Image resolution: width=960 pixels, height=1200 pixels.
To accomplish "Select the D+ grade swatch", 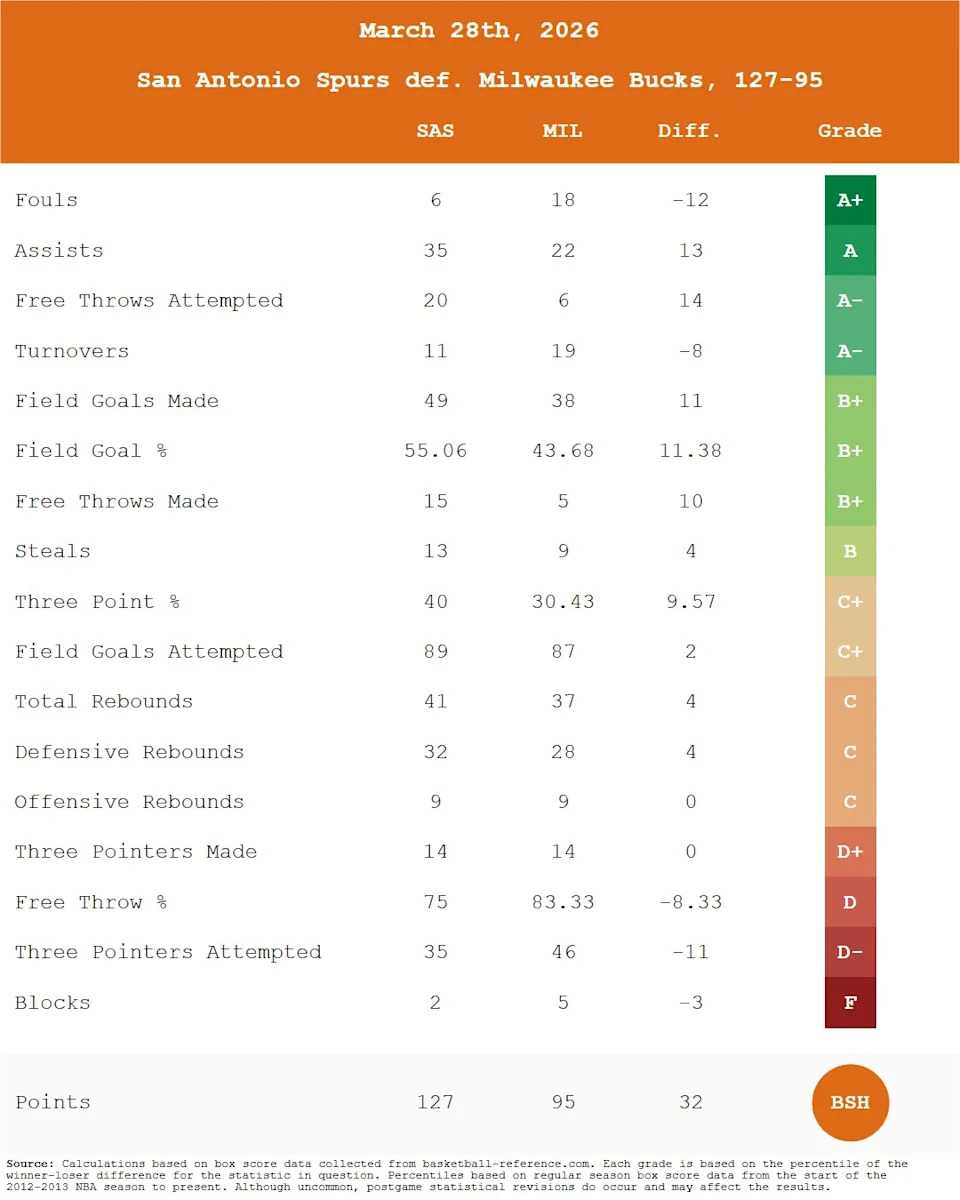I will pos(850,852).
